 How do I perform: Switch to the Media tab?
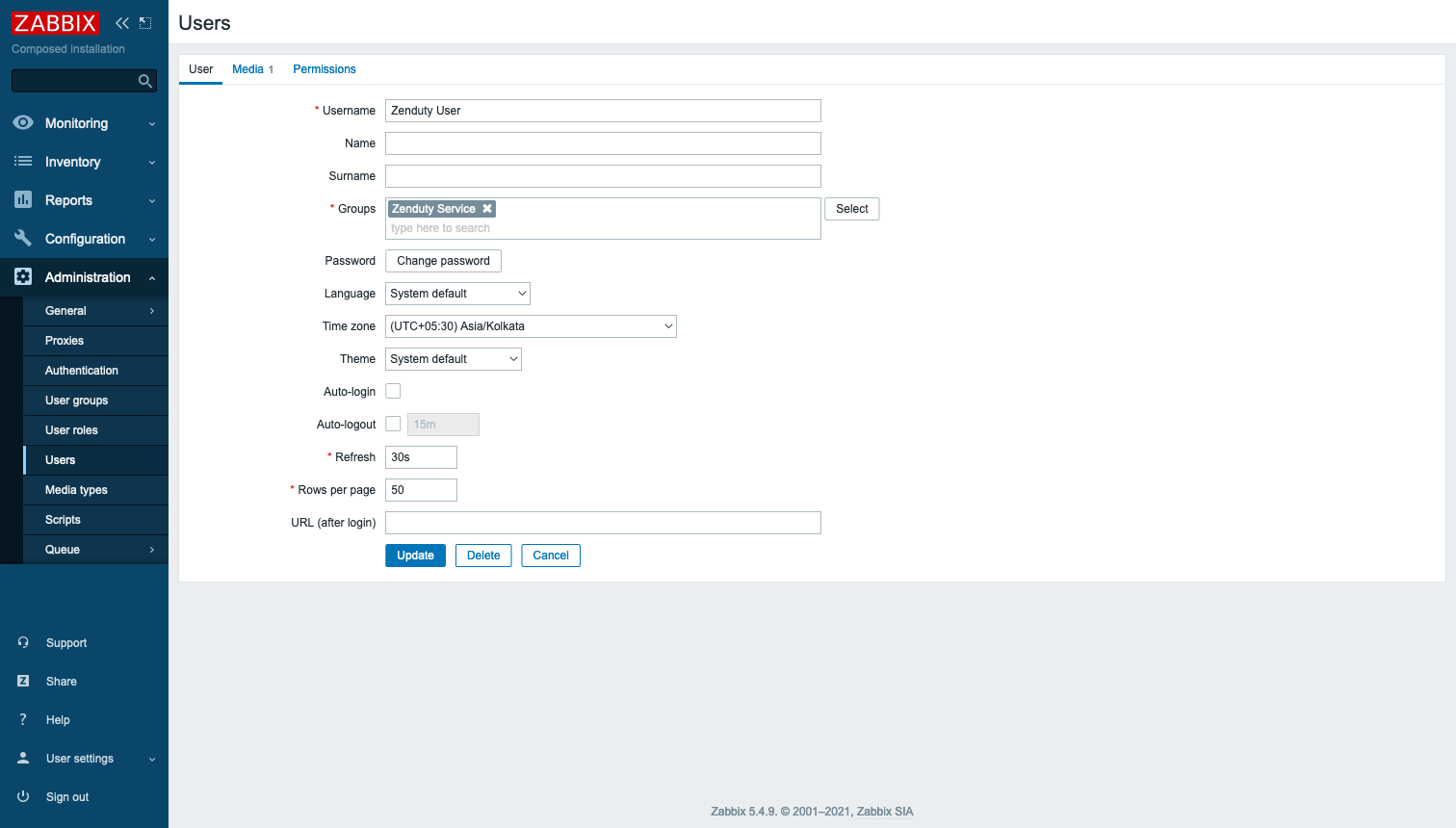[252, 69]
